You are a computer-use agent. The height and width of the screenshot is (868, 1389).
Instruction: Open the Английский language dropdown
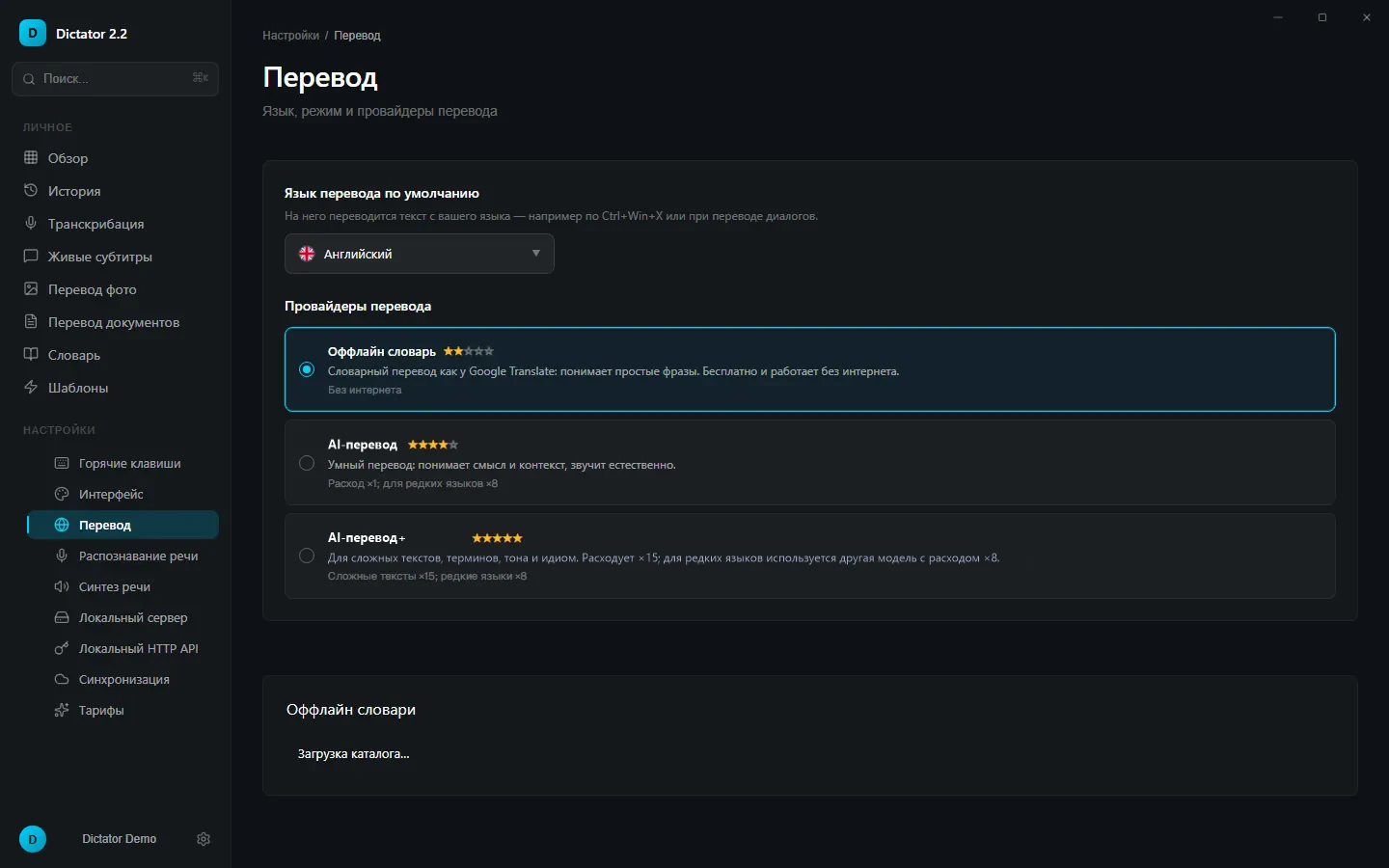420,254
